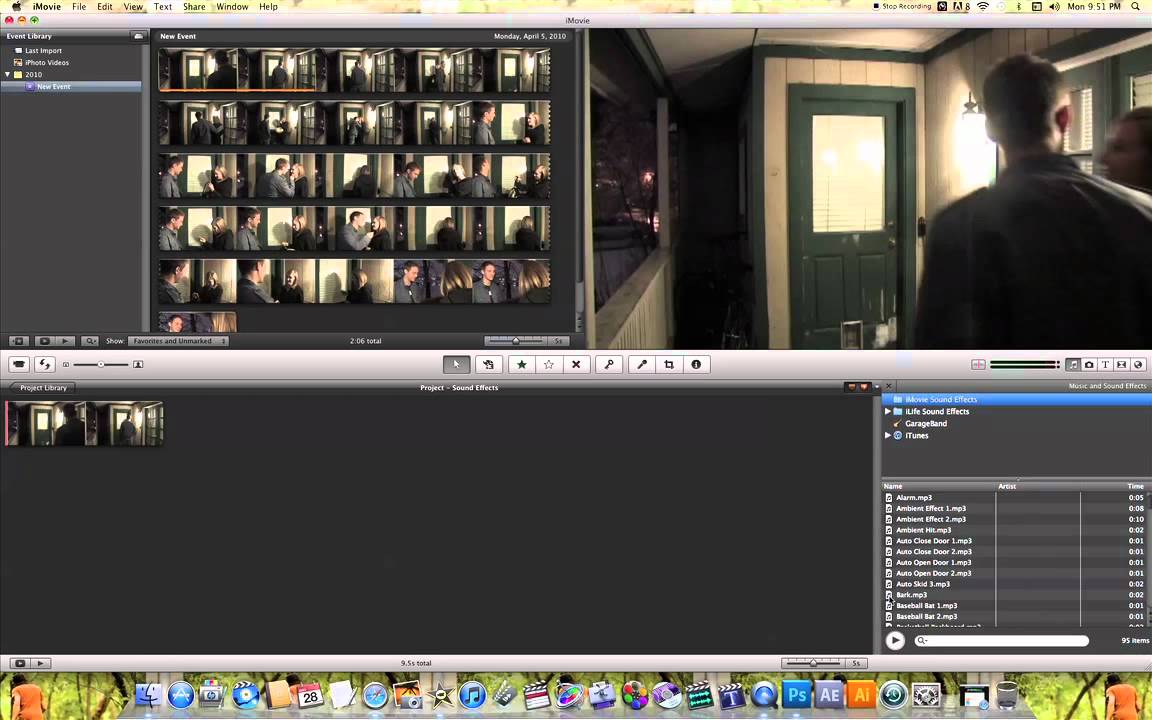
Task: Select iPhoto Videos in Event Library
Action: click(x=47, y=62)
